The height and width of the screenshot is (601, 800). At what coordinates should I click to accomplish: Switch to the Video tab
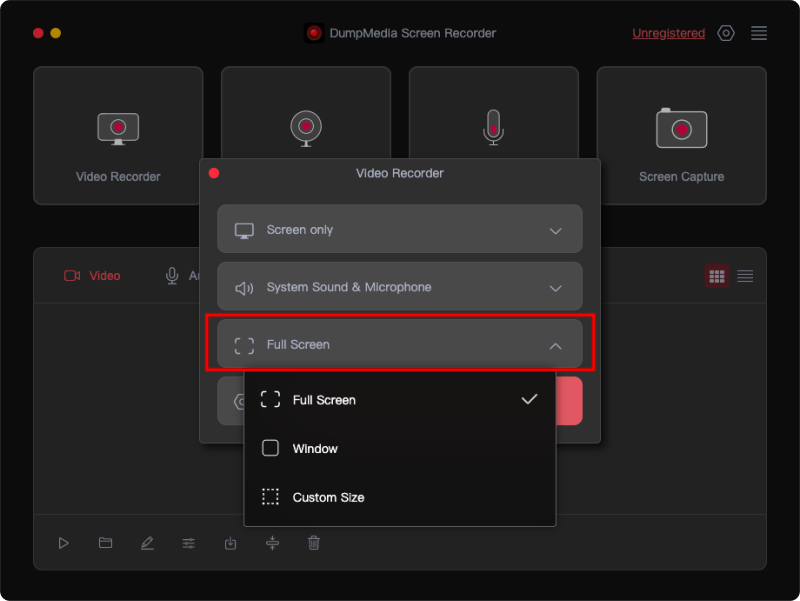[x=92, y=276]
